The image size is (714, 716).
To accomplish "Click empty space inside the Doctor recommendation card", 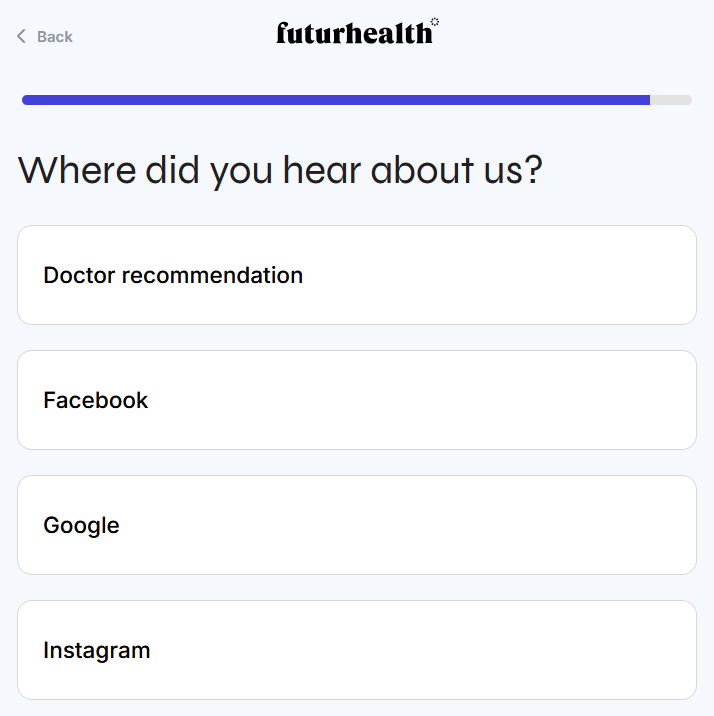I will coord(520,275).
